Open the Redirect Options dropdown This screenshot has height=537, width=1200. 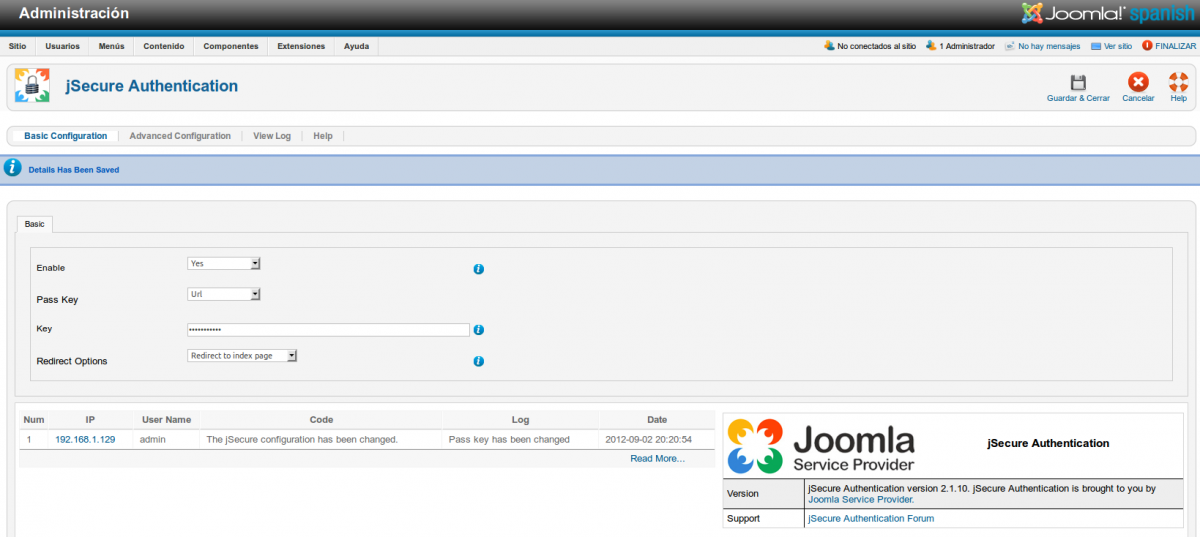[243, 355]
